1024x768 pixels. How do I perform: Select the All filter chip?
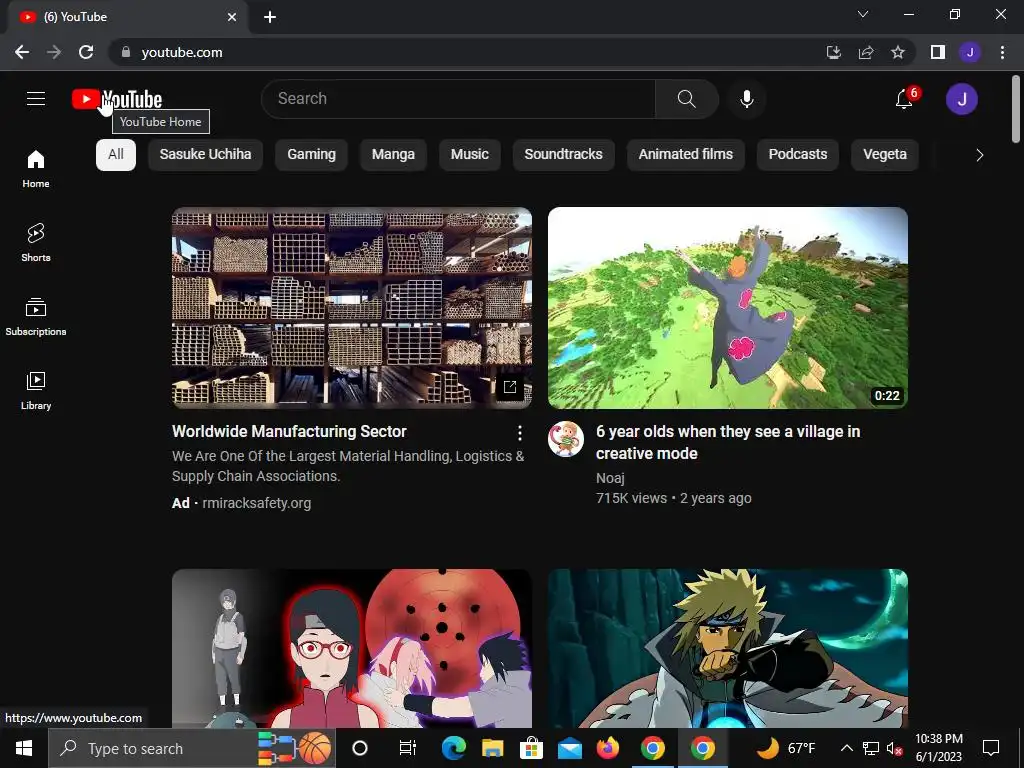tap(116, 155)
